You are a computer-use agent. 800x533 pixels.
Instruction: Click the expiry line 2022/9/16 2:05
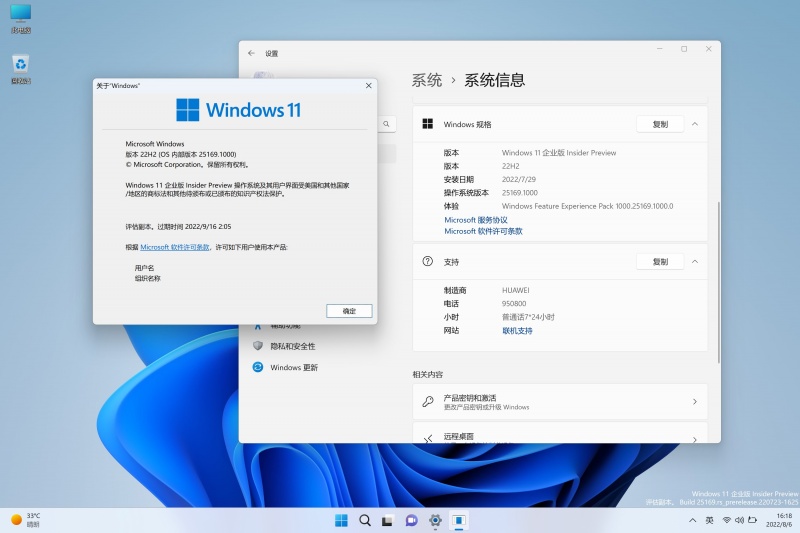178,226
